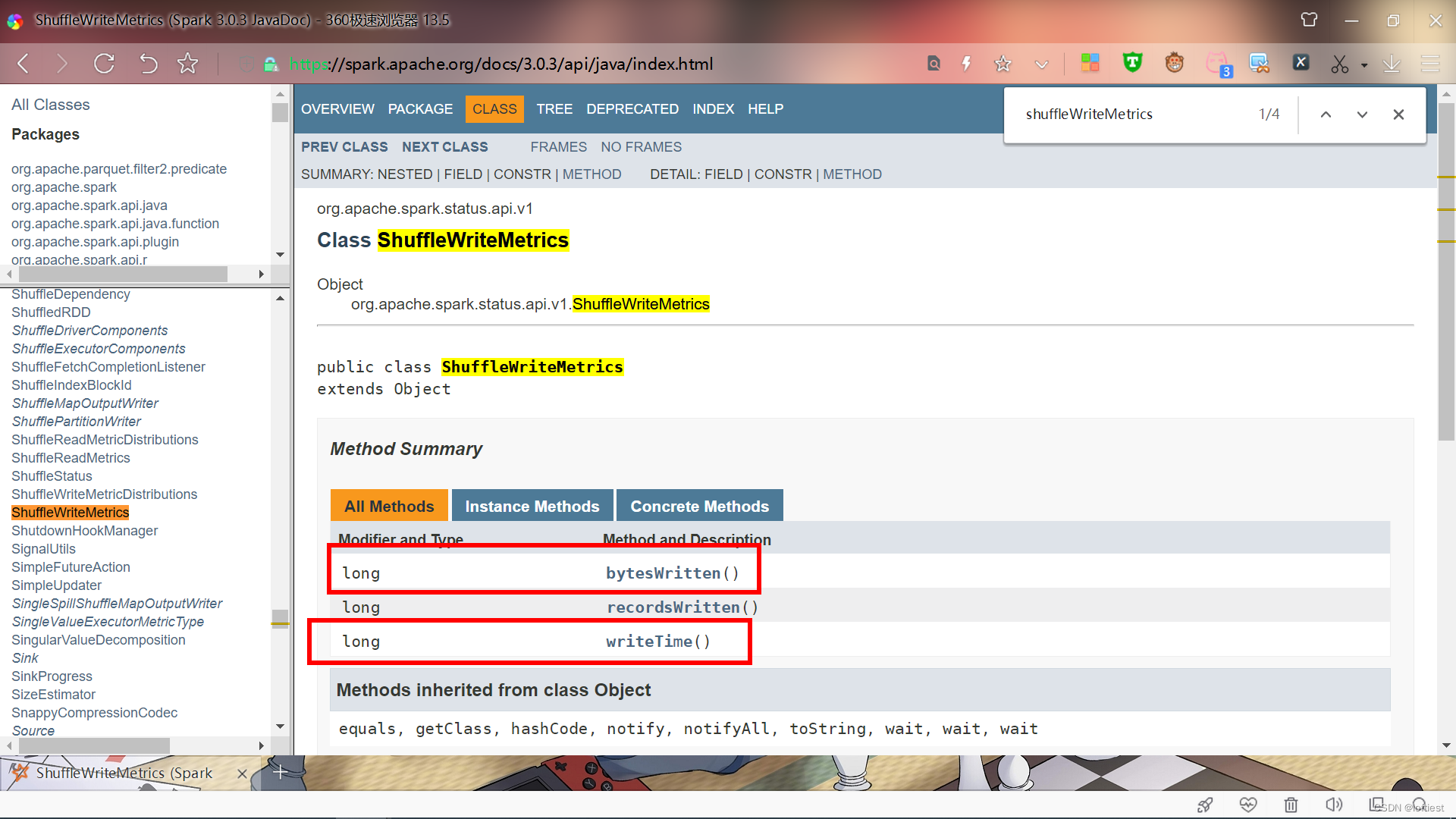Click the trash icon in status bar
The image size is (1456, 819).
tap(1291, 805)
